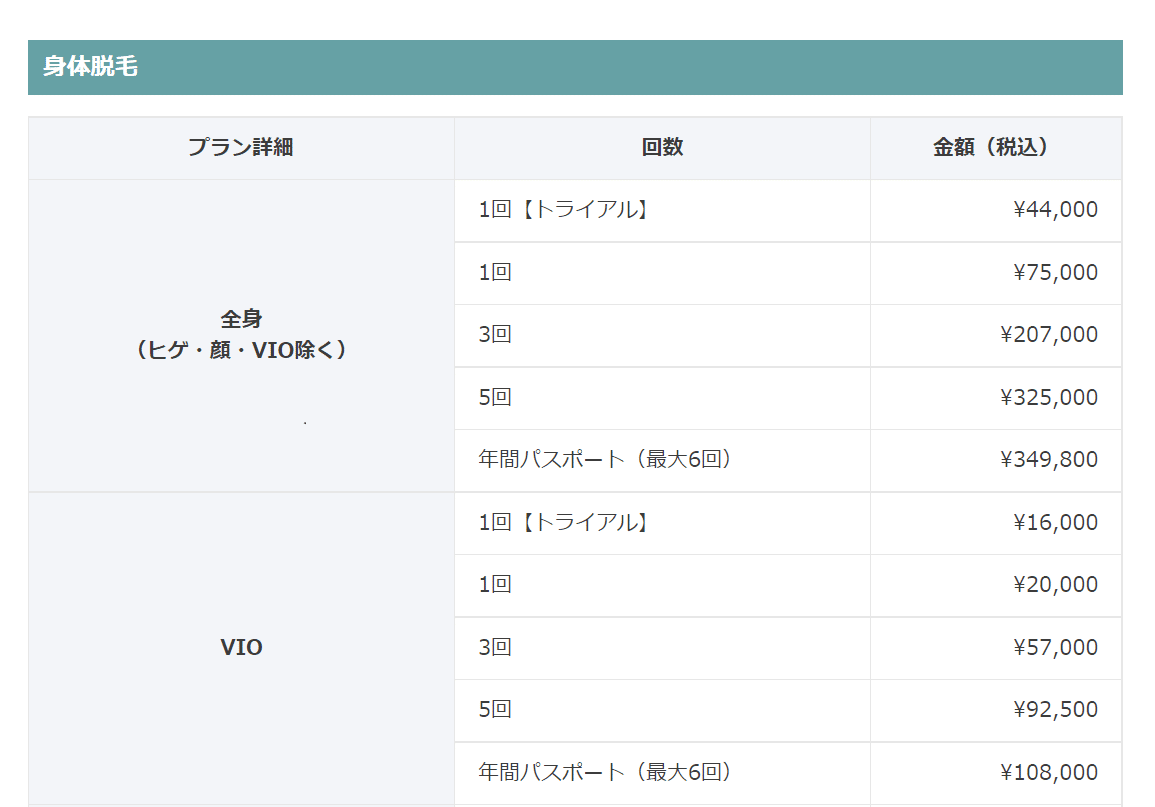Viewport: 1155px width, 807px height.
Task: Click the VIO plan cell
Action: click(241, 648)
